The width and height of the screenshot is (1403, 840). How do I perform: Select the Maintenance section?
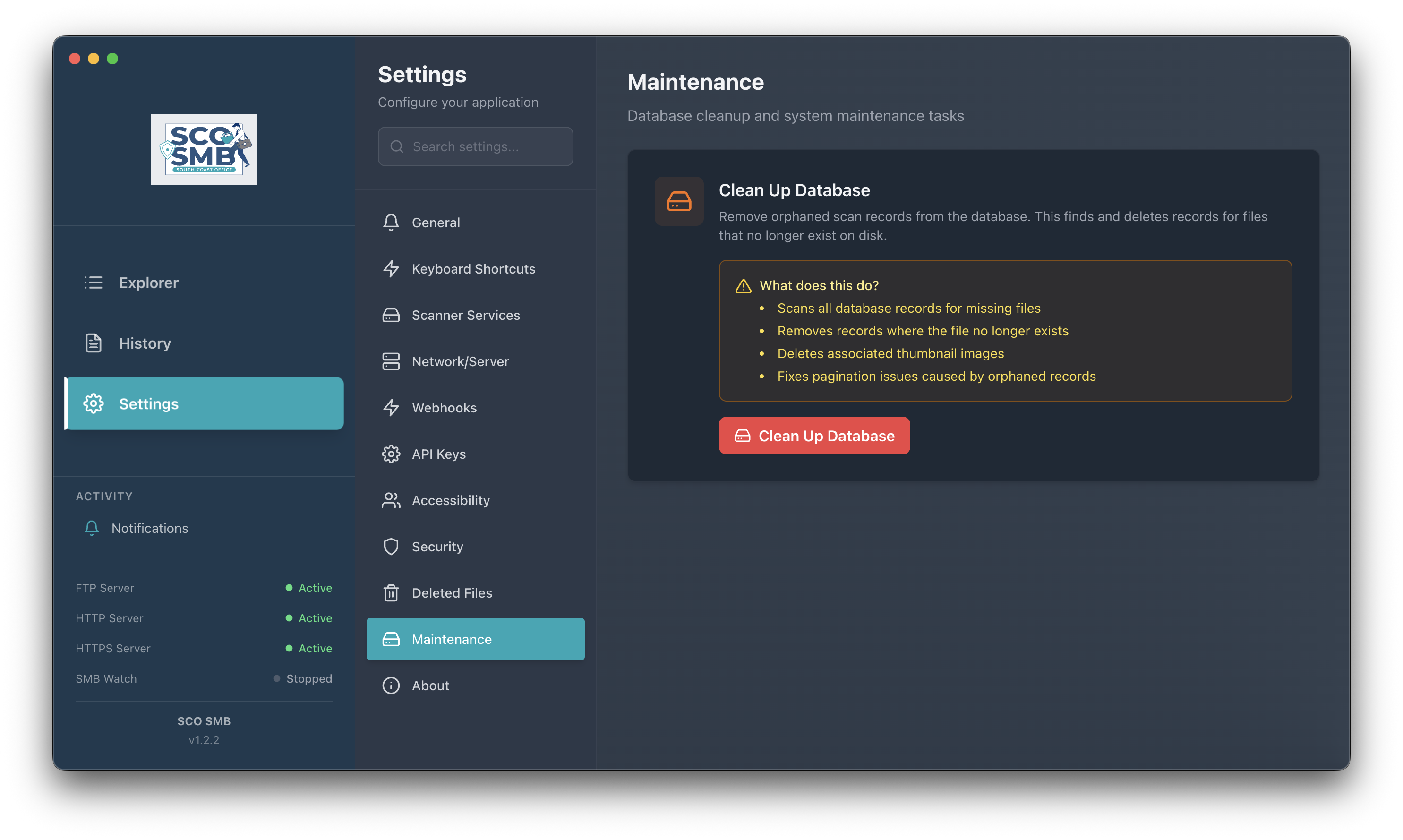tap(475, 640)
